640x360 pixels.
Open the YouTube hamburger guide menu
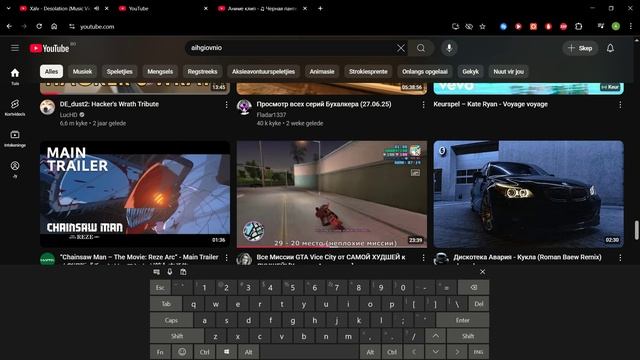pyautogui.click(x=15, y=48)
